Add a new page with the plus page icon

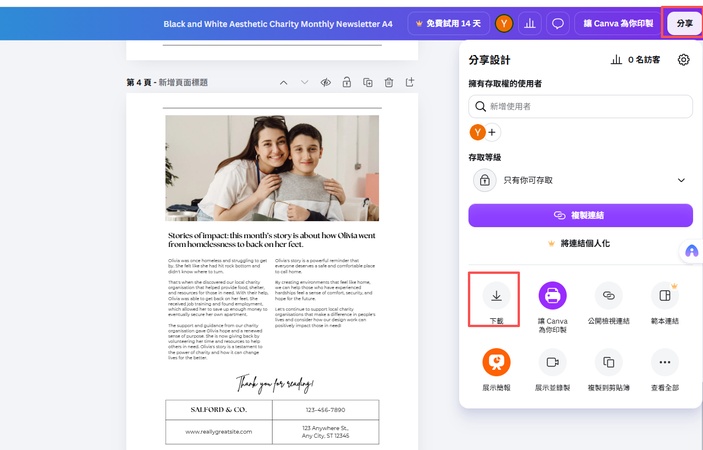pyautogui.click(x=410, y=82)
